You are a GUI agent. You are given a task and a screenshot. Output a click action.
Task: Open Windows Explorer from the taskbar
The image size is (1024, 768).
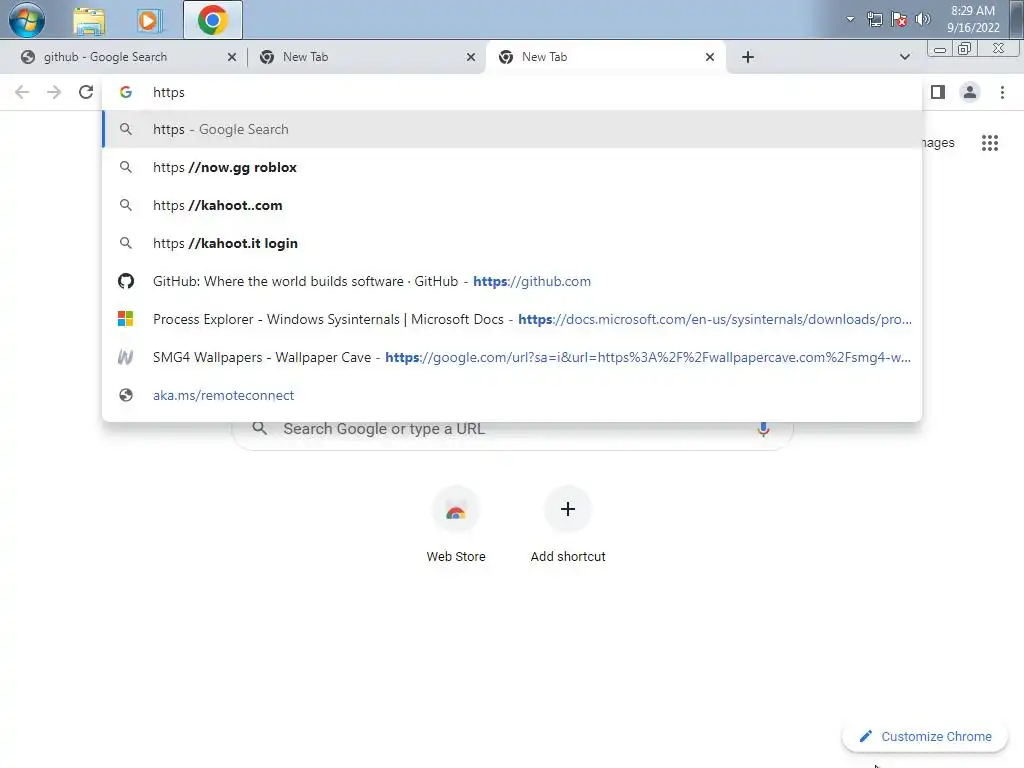point(89,20)
